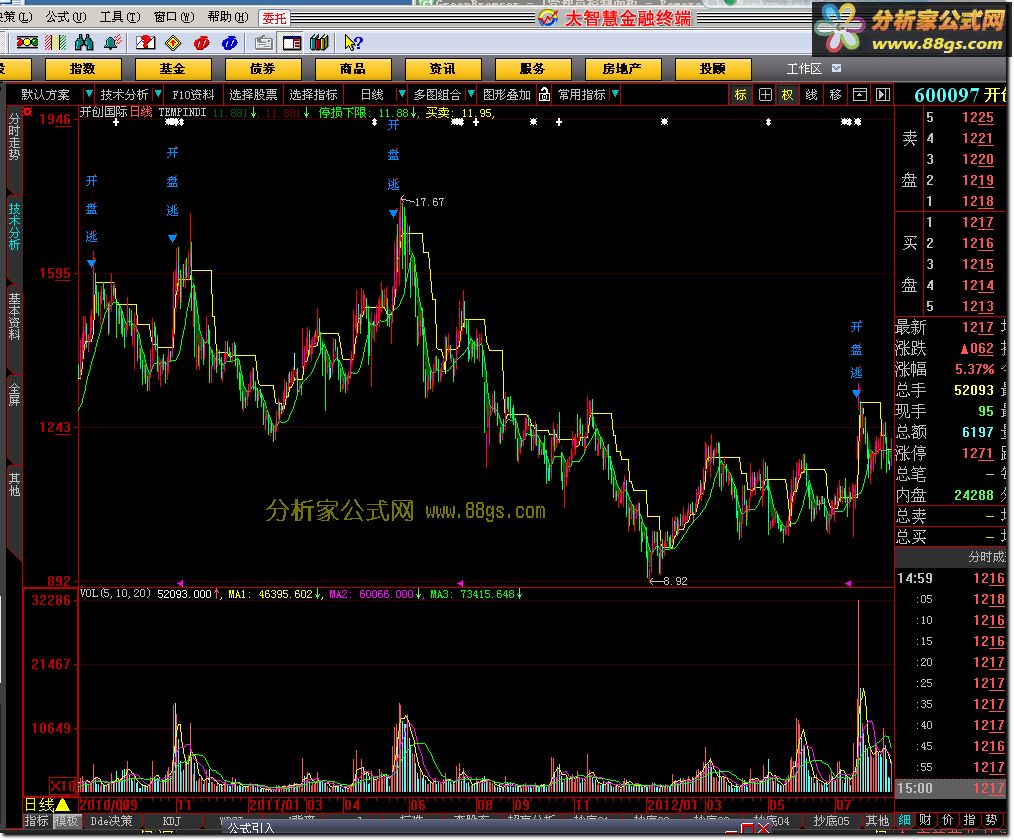1014x840 pixels.
Task: Click the 服务 category button
Action: click(532, 69)
